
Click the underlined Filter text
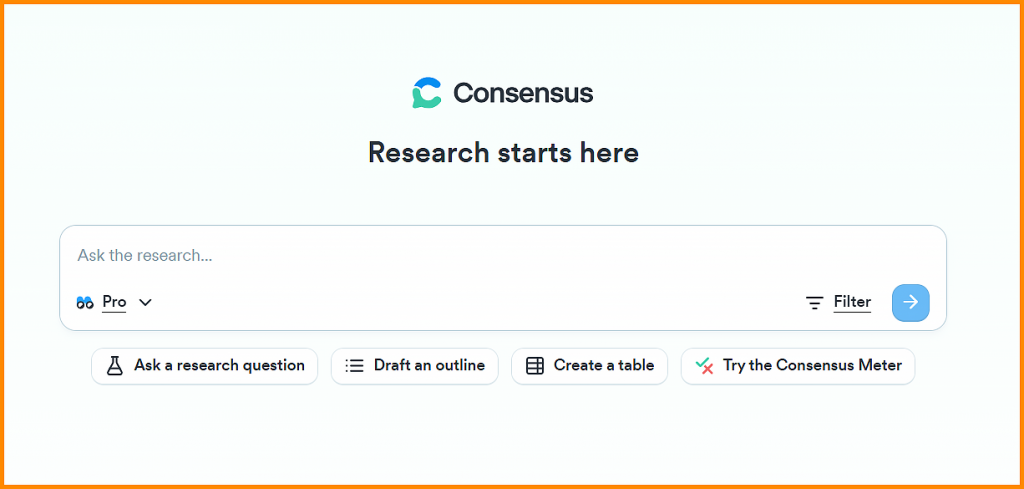point(852,302)
